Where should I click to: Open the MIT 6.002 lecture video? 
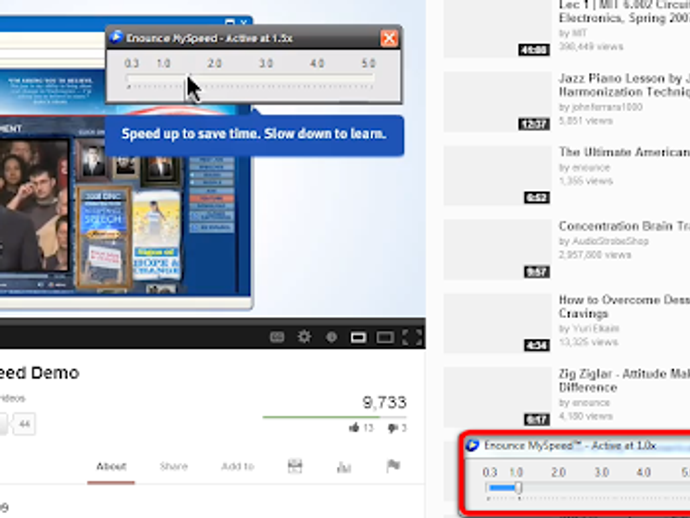[x=624, y=12]
